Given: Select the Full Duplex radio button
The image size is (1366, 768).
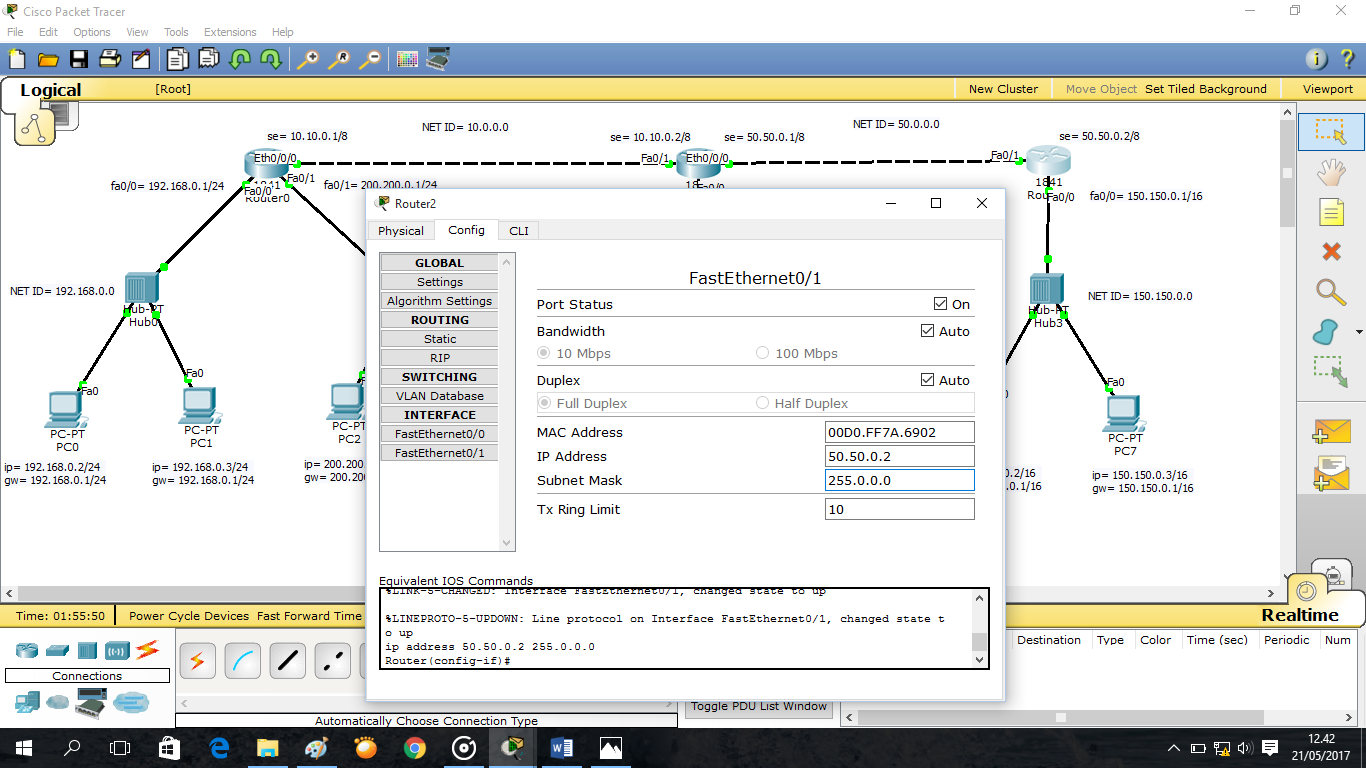Looking at the screenshot, I should [x=544, y=403].
